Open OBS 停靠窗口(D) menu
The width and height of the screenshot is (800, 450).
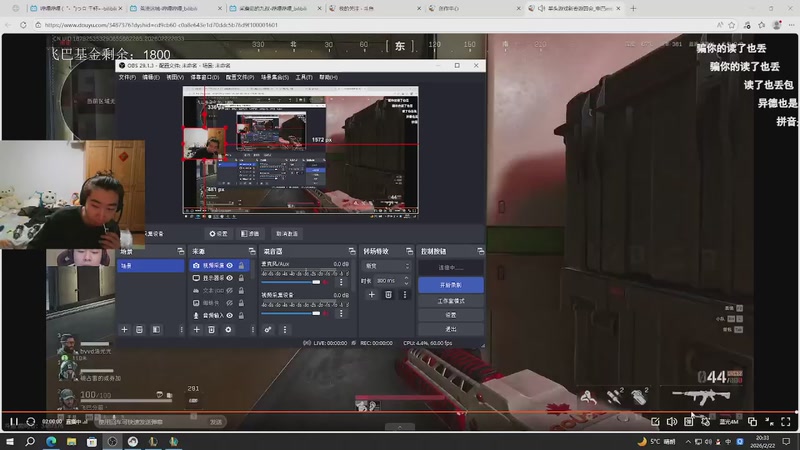205,78
